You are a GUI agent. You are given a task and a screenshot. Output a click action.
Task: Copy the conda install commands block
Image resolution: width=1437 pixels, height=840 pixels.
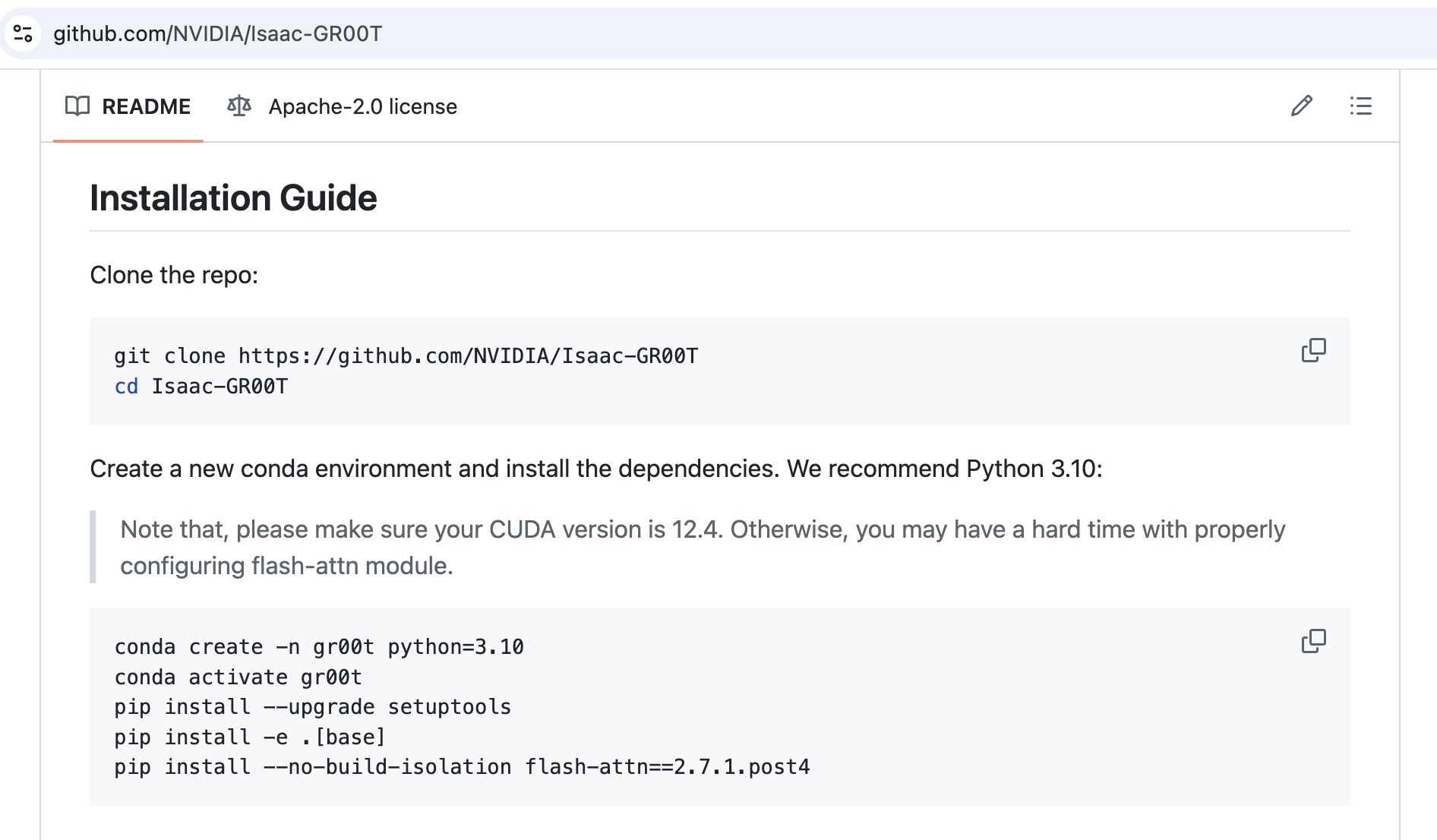point(1314,641)
